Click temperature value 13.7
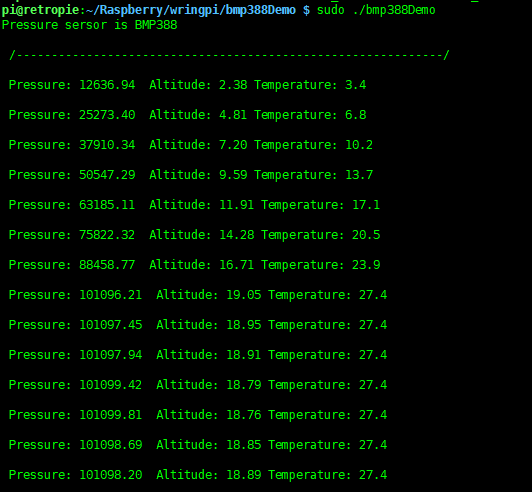The width and height of the screenshot is (532, 492). point(359,175)
